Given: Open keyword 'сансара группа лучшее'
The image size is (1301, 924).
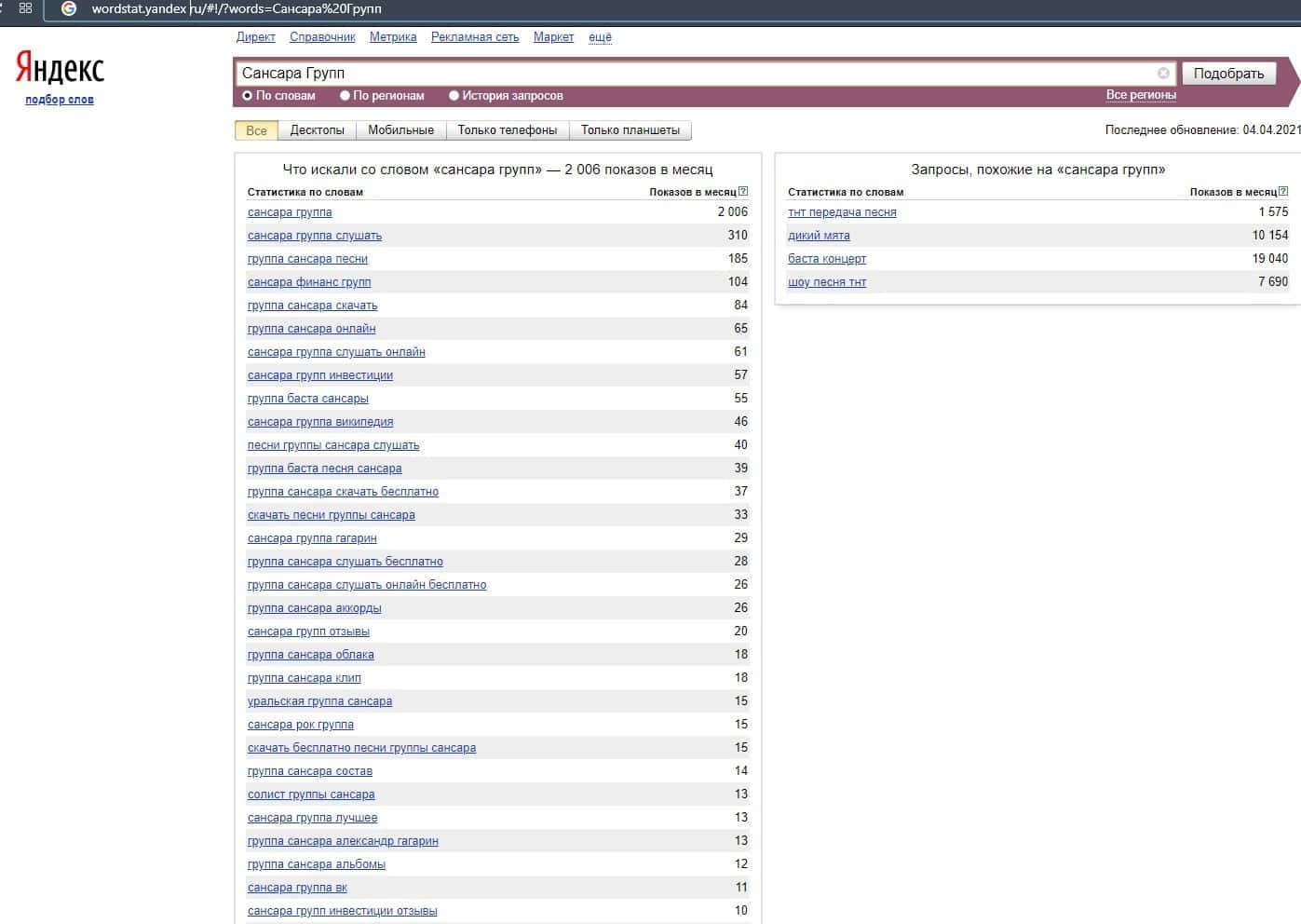Looking at the screenshot, I should (313, 818).
